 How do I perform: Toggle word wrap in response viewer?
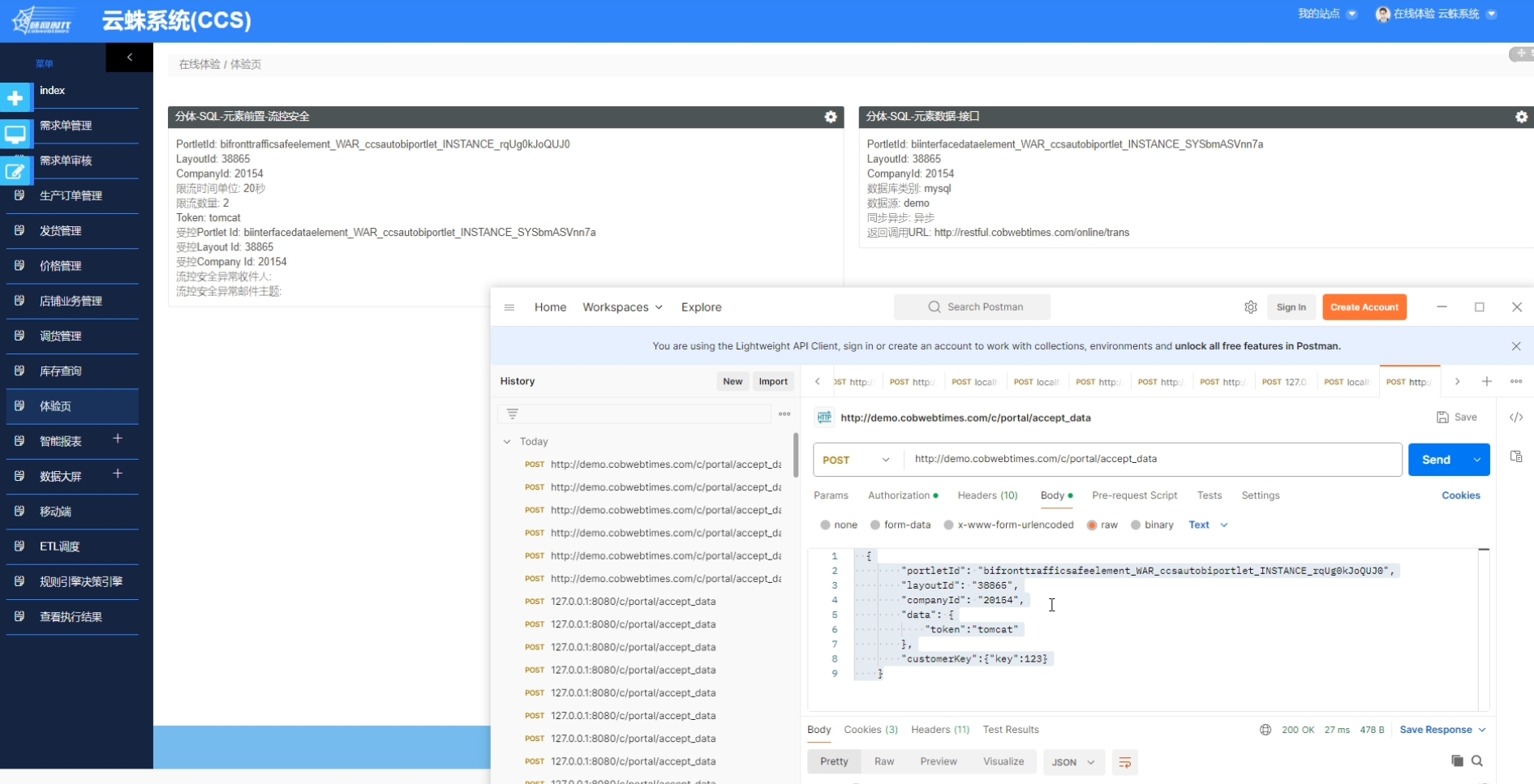click(x=1125, y=762)
